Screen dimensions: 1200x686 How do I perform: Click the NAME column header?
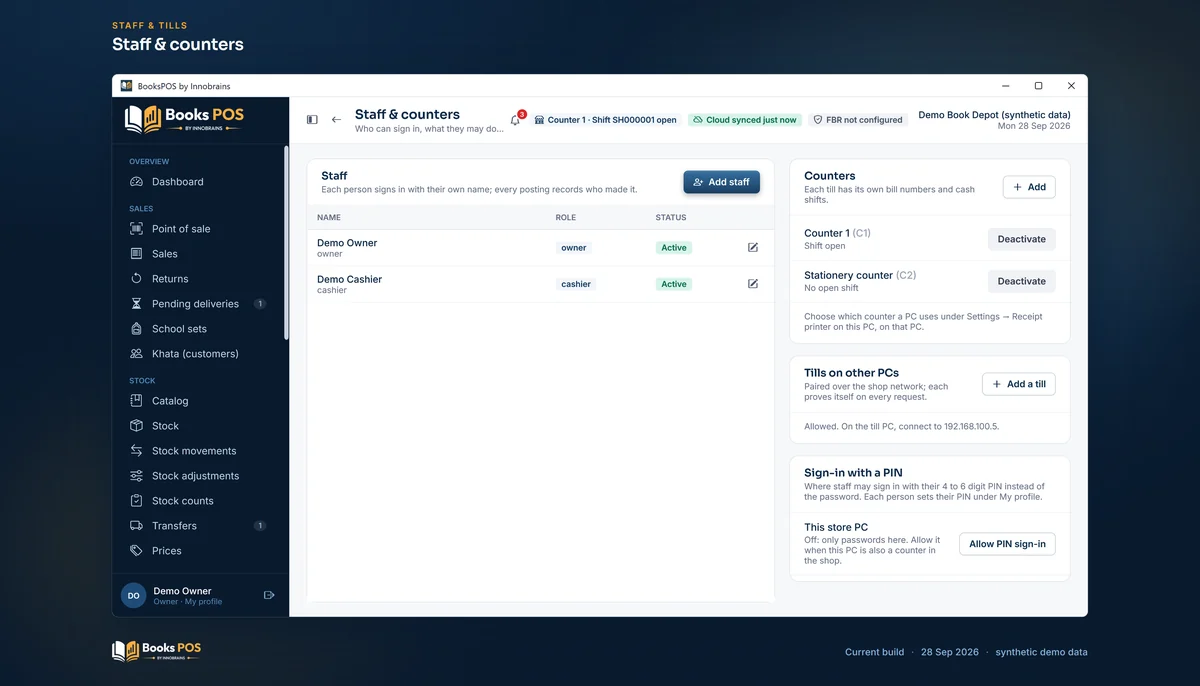329,217
